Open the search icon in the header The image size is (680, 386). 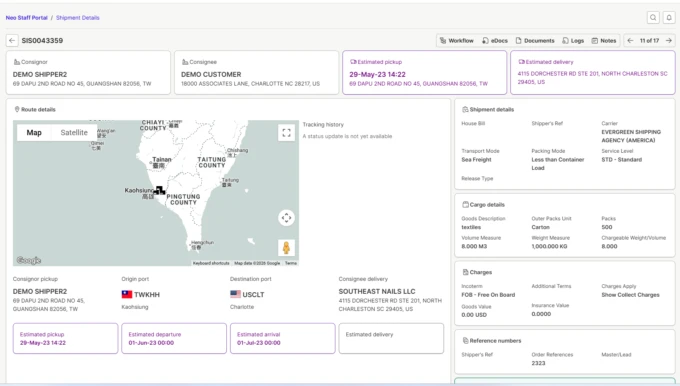(653, 18)
